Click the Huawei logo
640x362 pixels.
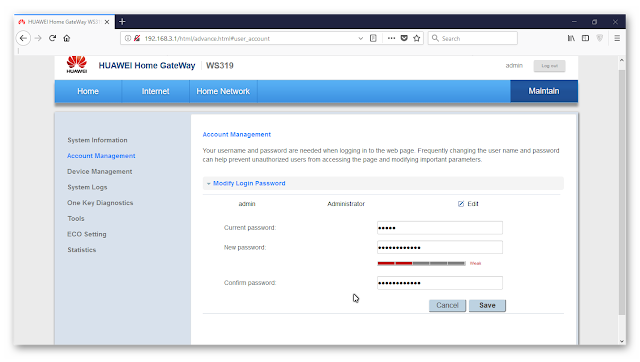click(x=77, y=64)
